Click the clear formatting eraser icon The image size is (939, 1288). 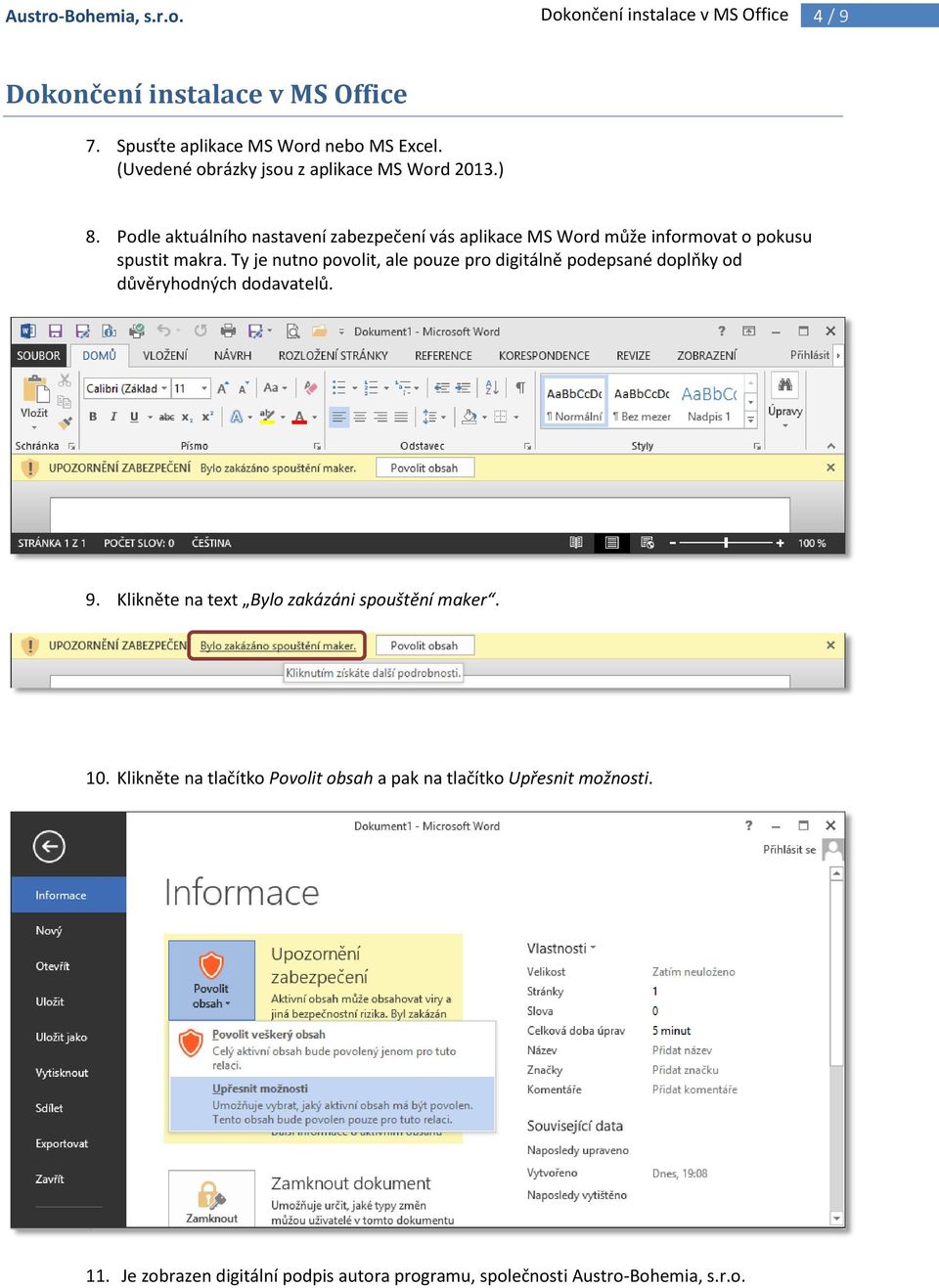(x=310, y=388)
